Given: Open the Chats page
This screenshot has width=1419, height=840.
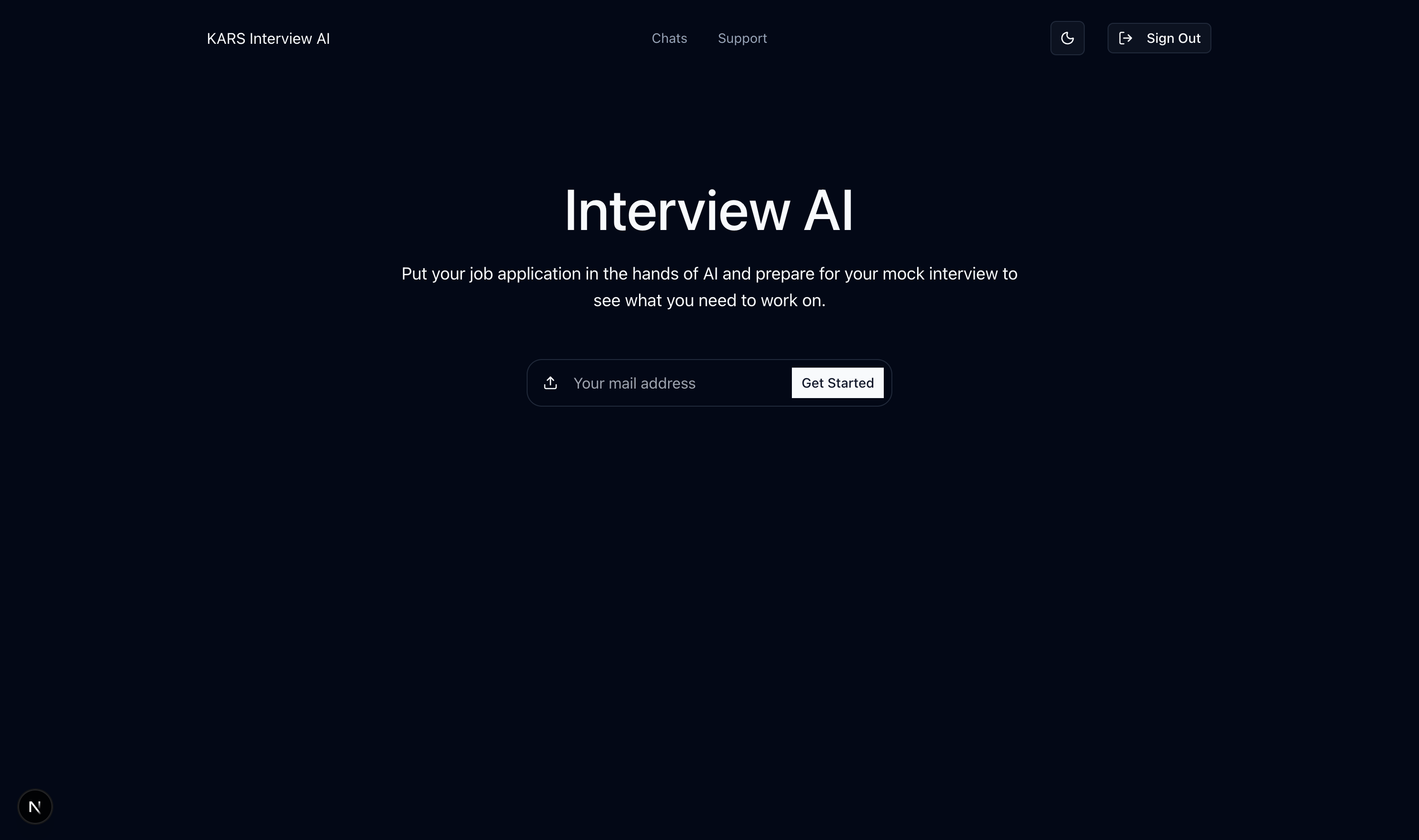Looking at the screenshot, I should pyautogui.click(x=669, y=39).
